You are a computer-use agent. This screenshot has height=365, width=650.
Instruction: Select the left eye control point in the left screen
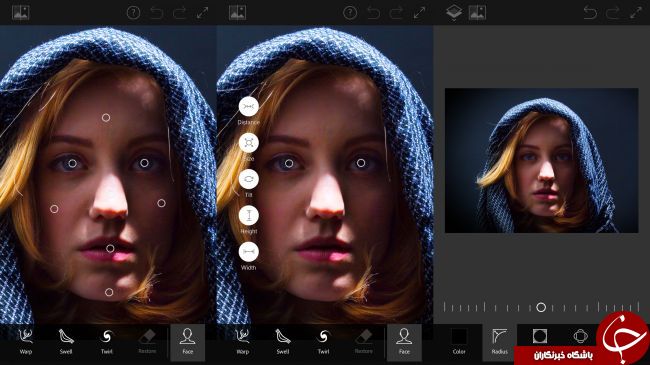click(72, 163)
